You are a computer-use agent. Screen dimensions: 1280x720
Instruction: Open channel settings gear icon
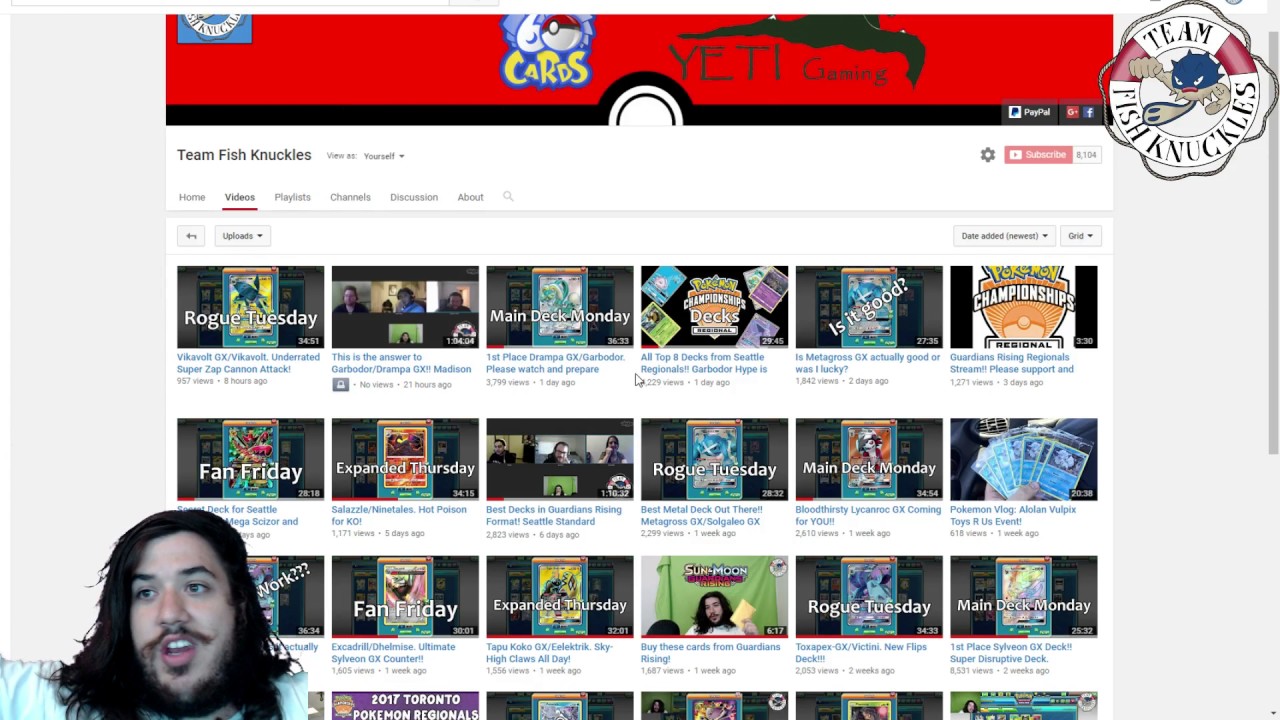[x=987, y=155]
